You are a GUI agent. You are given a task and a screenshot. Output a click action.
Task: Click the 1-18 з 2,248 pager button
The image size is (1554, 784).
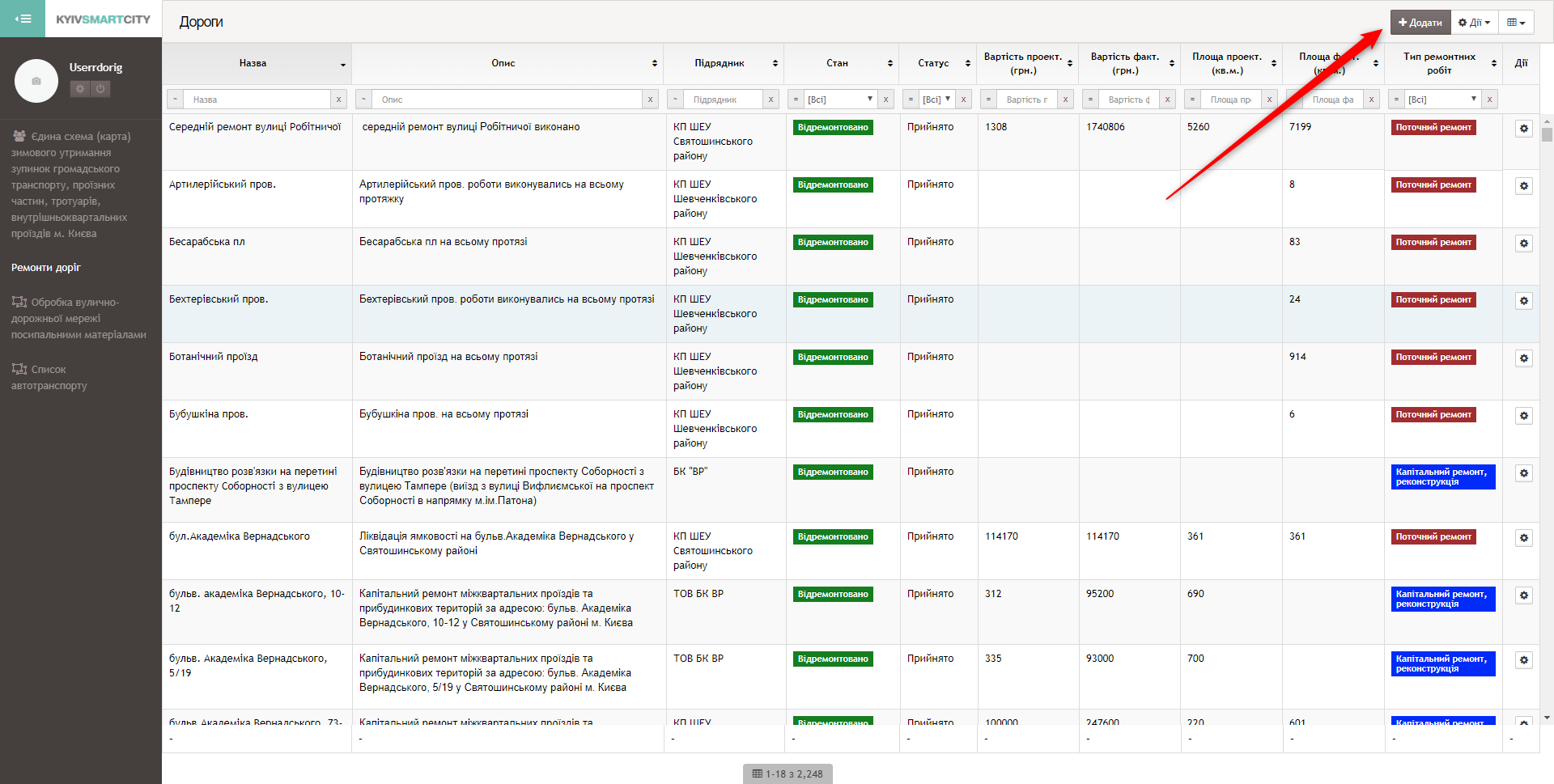pos(788,773)
